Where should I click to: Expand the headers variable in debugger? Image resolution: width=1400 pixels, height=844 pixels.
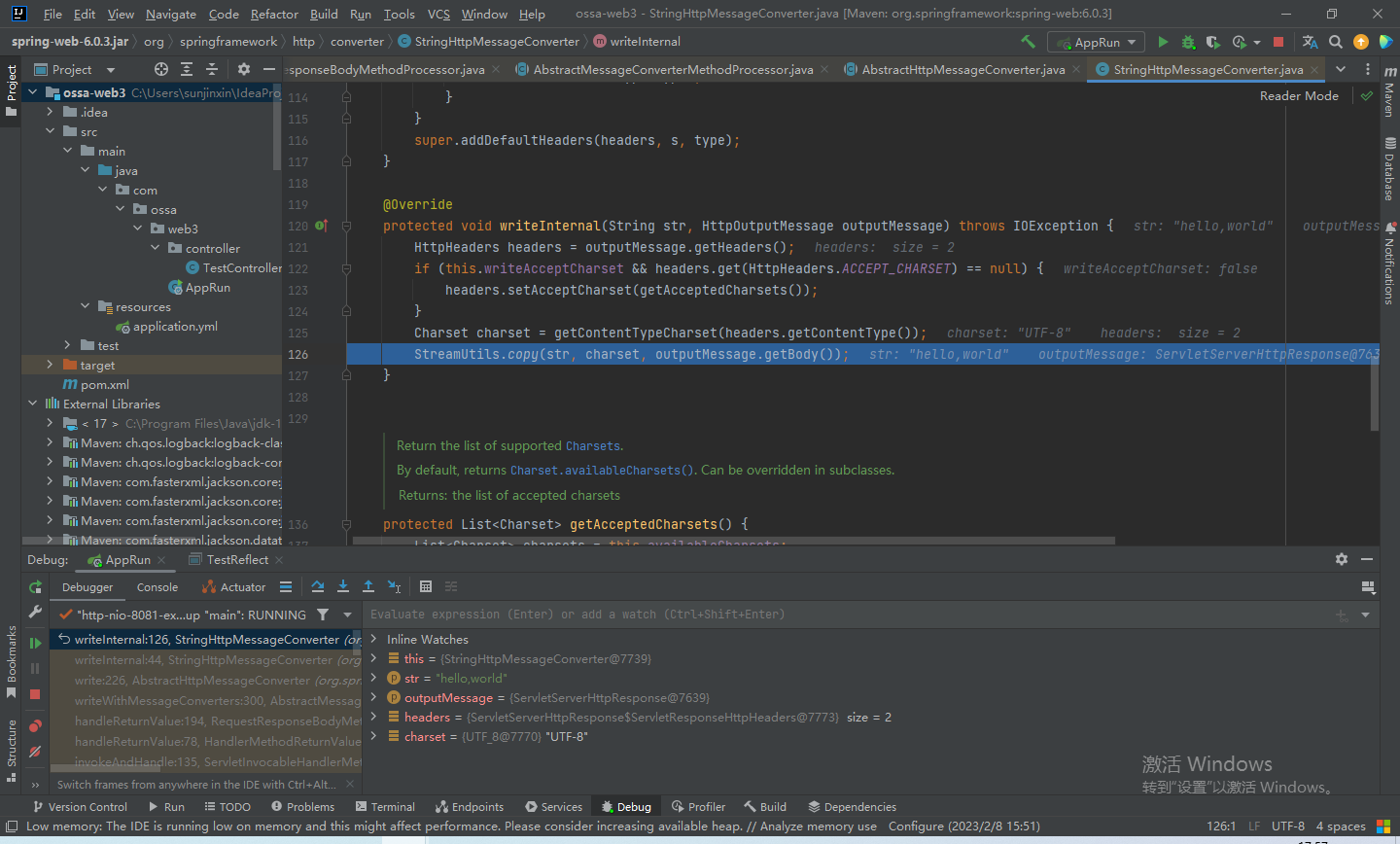[374, 717]
